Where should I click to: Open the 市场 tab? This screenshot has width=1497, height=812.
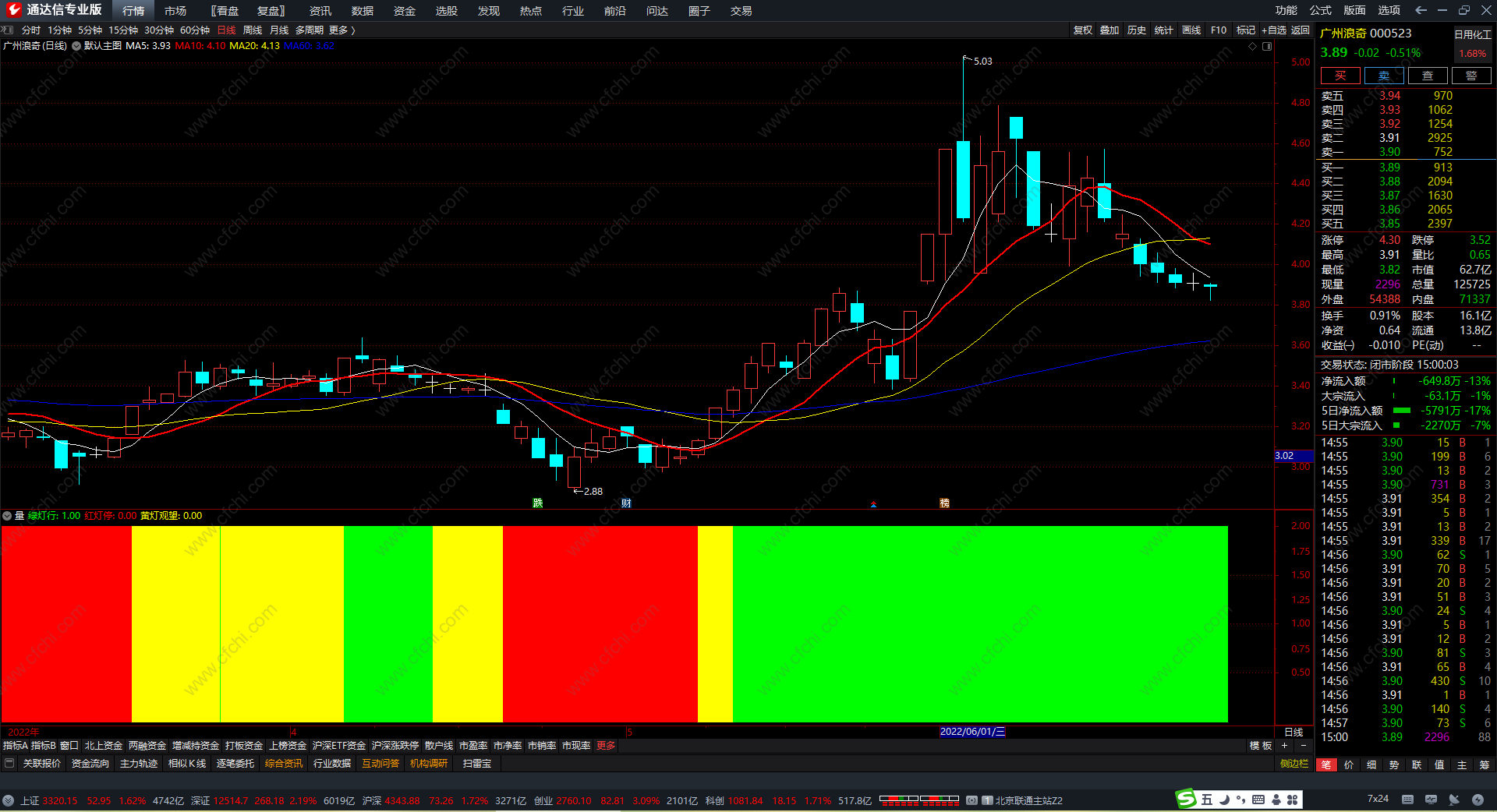[x=175, y=11]
